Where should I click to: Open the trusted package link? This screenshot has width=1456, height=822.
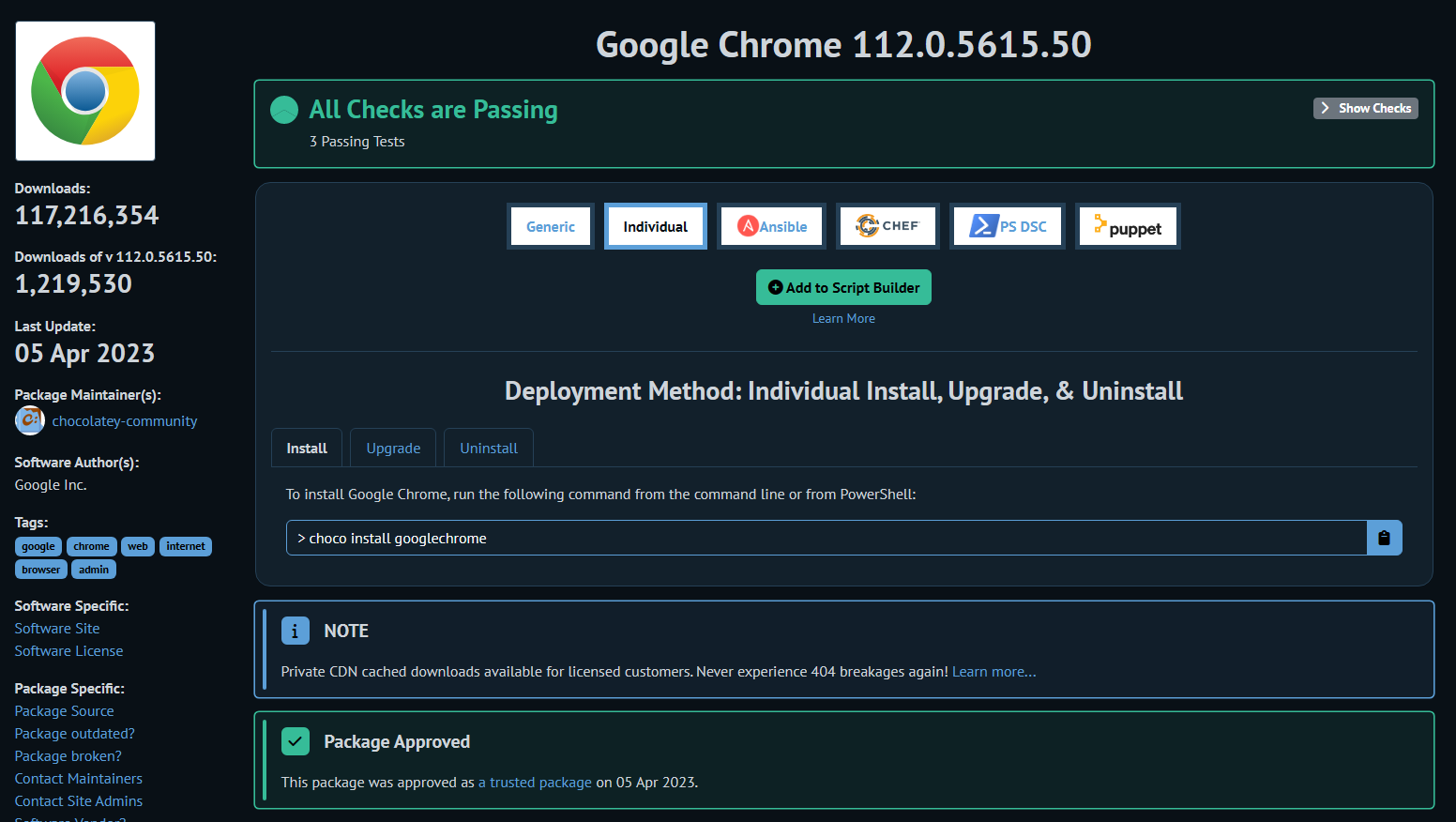[535, 782]
